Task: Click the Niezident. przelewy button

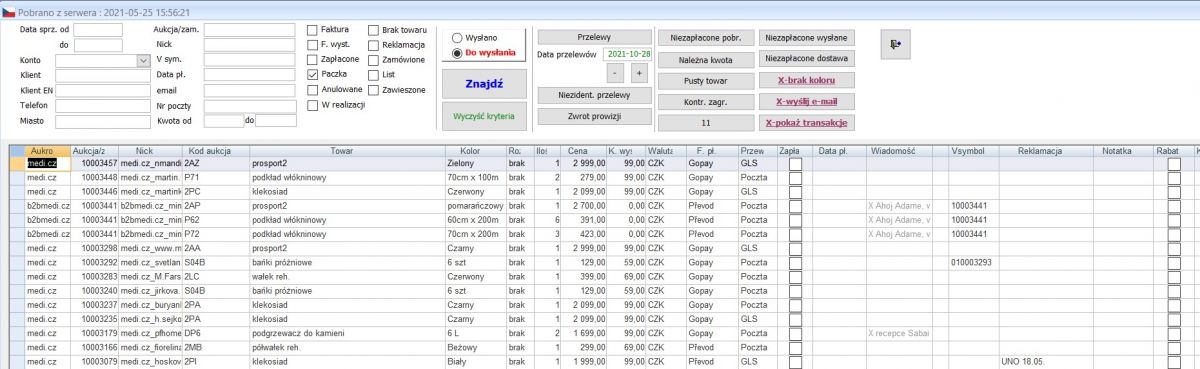Action: pos(594,95)
